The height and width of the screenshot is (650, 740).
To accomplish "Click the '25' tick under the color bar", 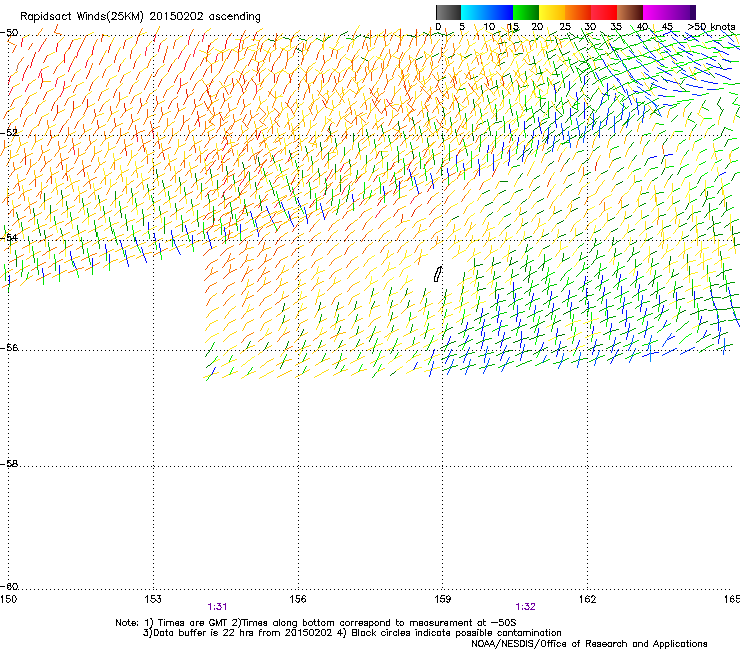I will click(565, 27).
